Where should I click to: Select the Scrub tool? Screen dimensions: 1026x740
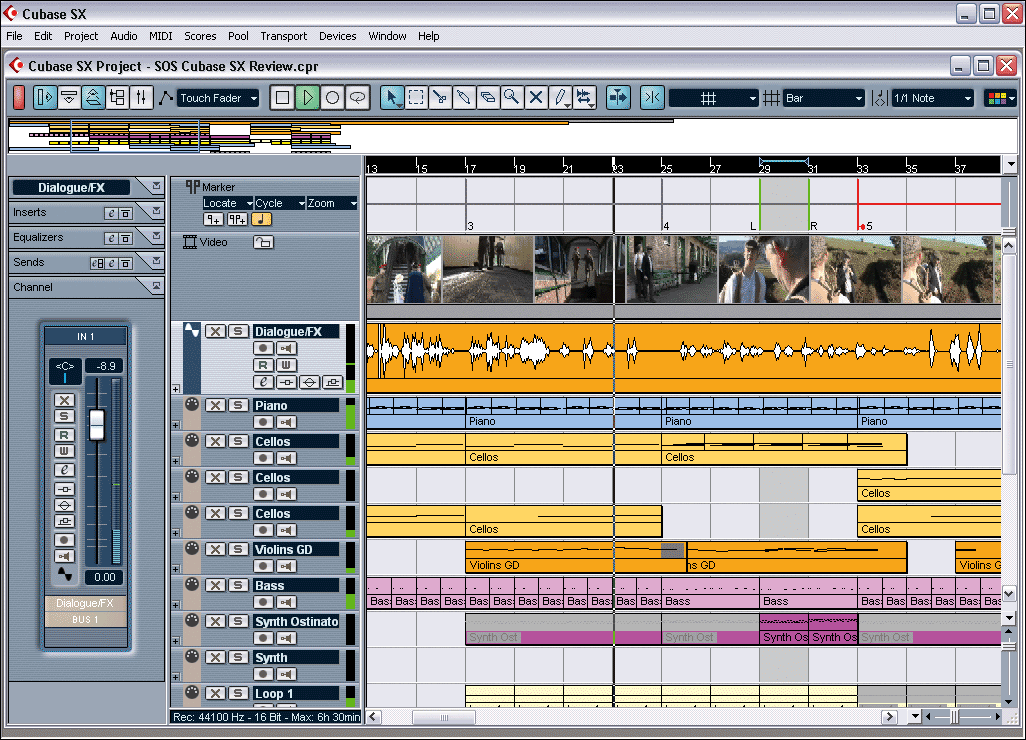(x=584, y=98)
